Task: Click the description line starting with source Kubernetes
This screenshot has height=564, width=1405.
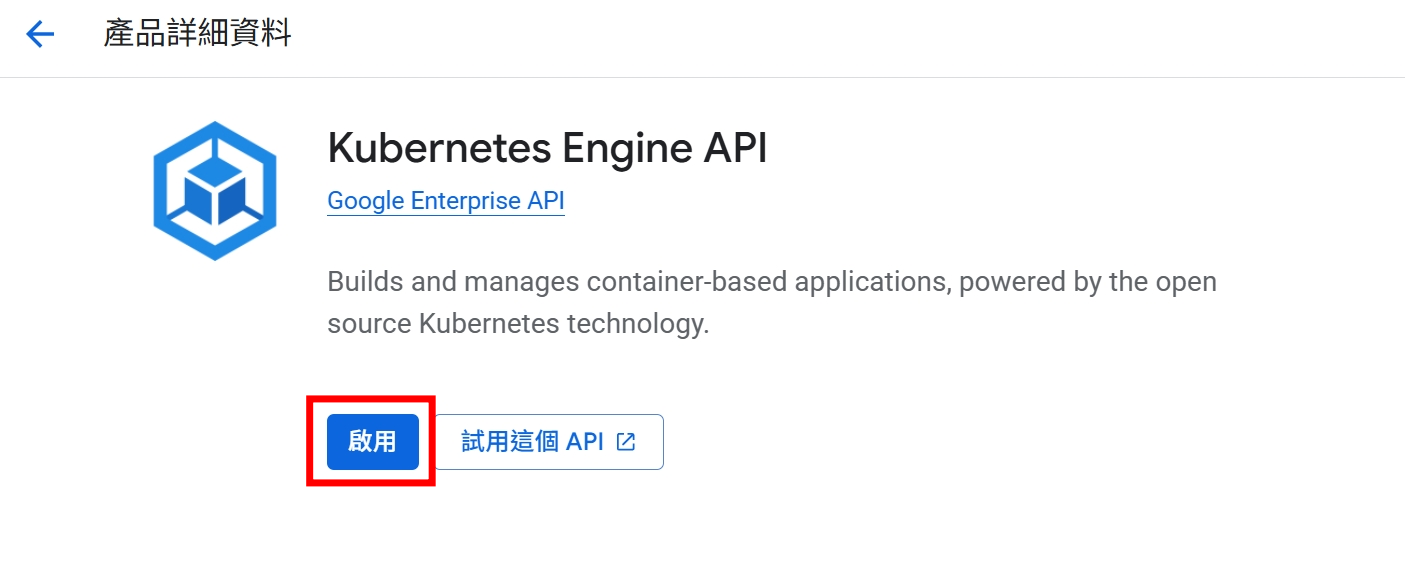Action: click(x=518, y=324)
